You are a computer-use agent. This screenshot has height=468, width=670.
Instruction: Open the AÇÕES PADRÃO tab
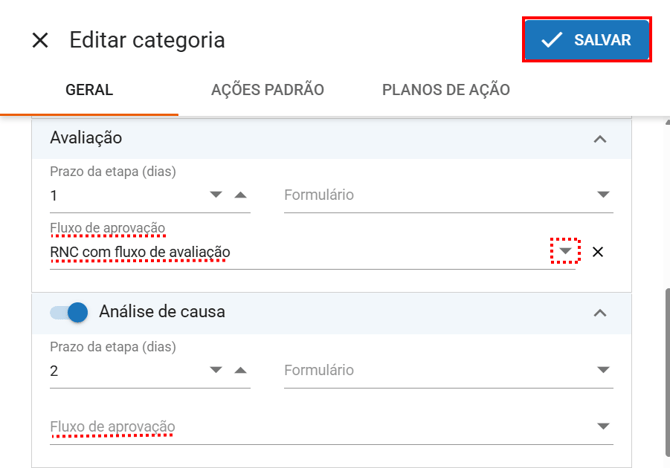pos(268,90)
